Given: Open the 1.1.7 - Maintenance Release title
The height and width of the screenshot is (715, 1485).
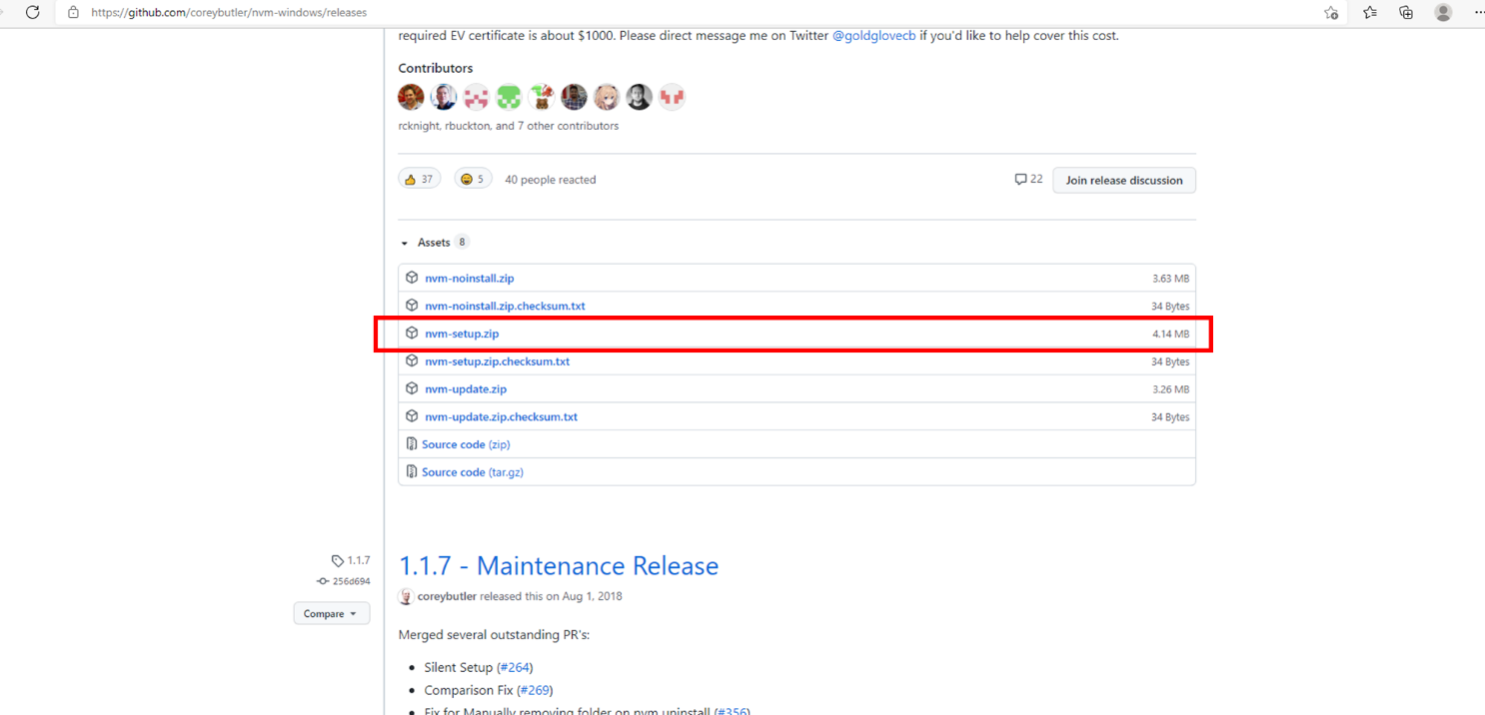Looking at the screenshot, I should coord(559,566).
